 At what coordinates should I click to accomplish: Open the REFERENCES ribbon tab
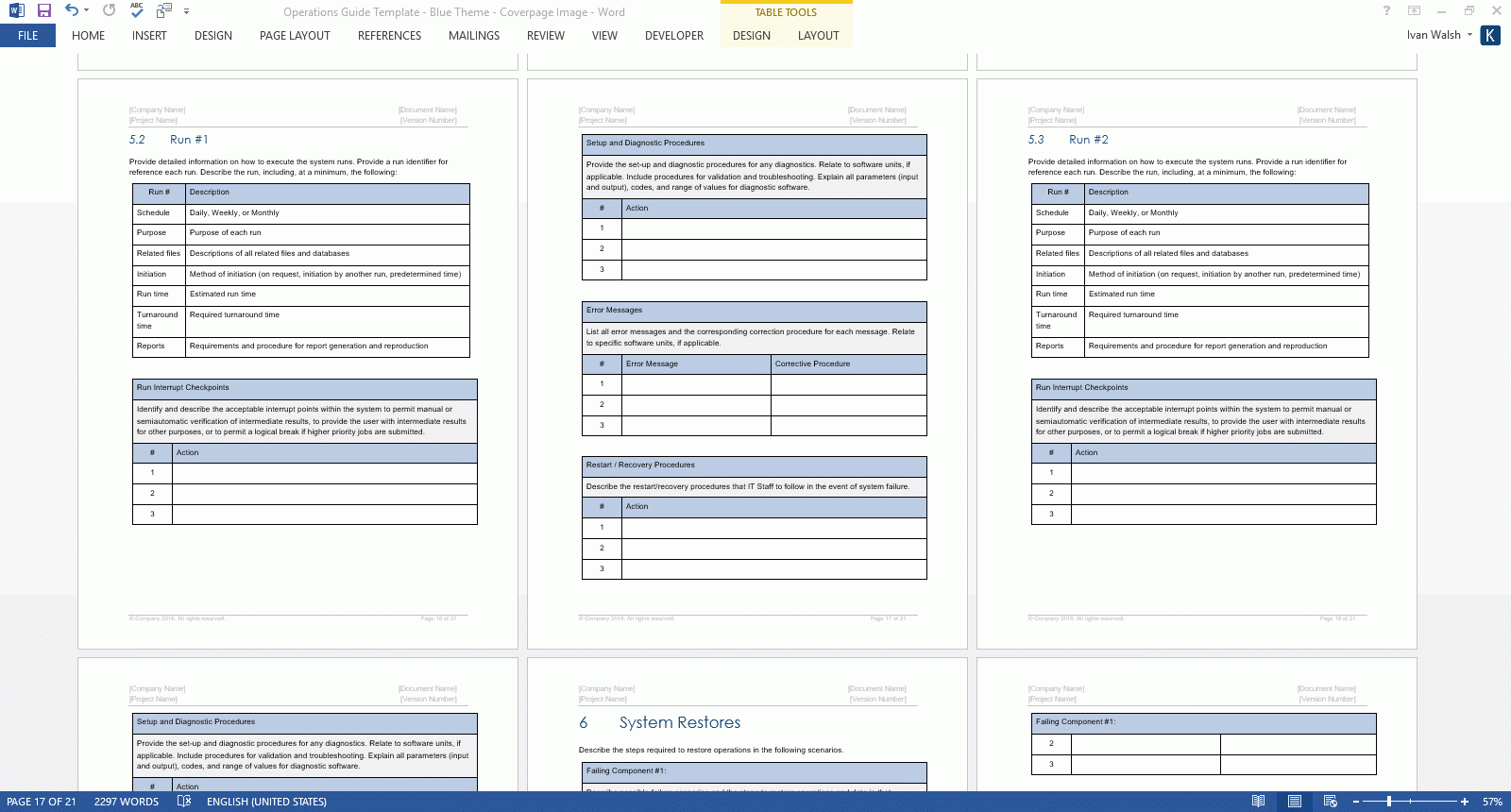[389, 36]
